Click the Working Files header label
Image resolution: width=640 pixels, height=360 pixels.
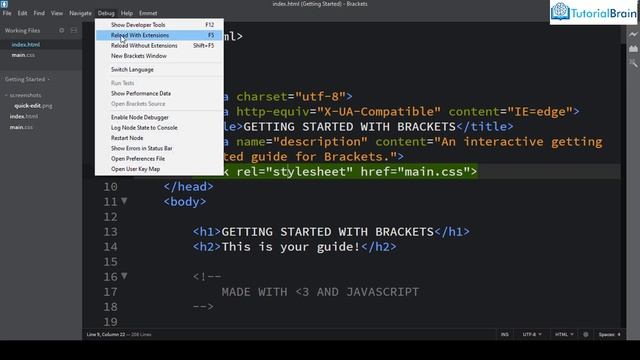[22, 30]
